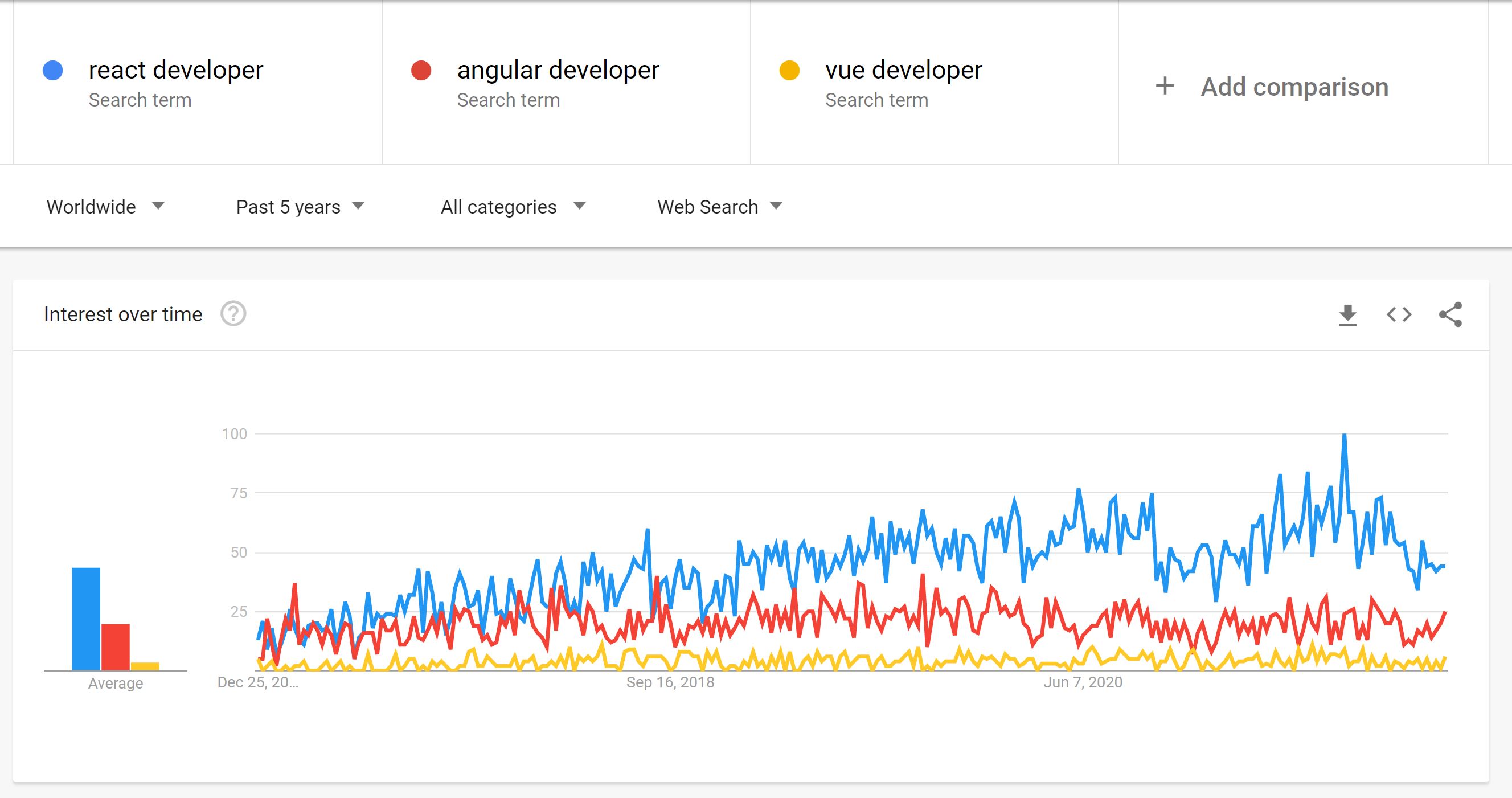The height and width of the screenshot is (798, 1512).
Task: Click the plus icon for Add comparison
Action: click(1165, 87)
